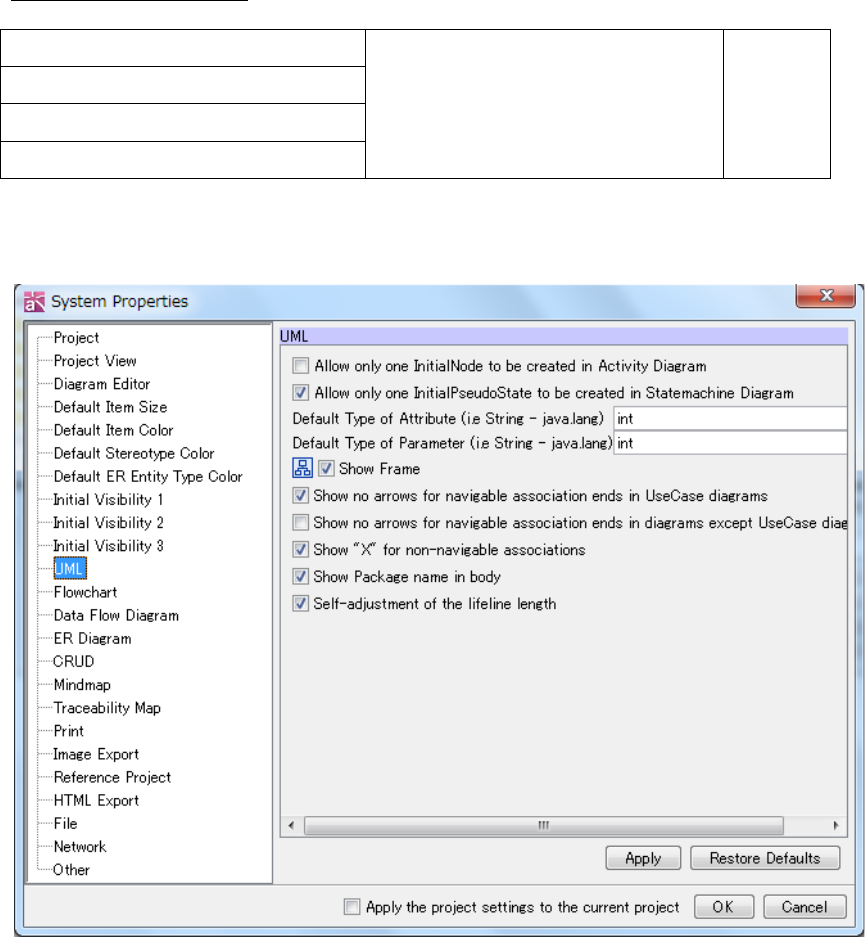This screenshot has width=865, height=937.
Task: Open Mindmap settings
Action: (x=82, y=685)
